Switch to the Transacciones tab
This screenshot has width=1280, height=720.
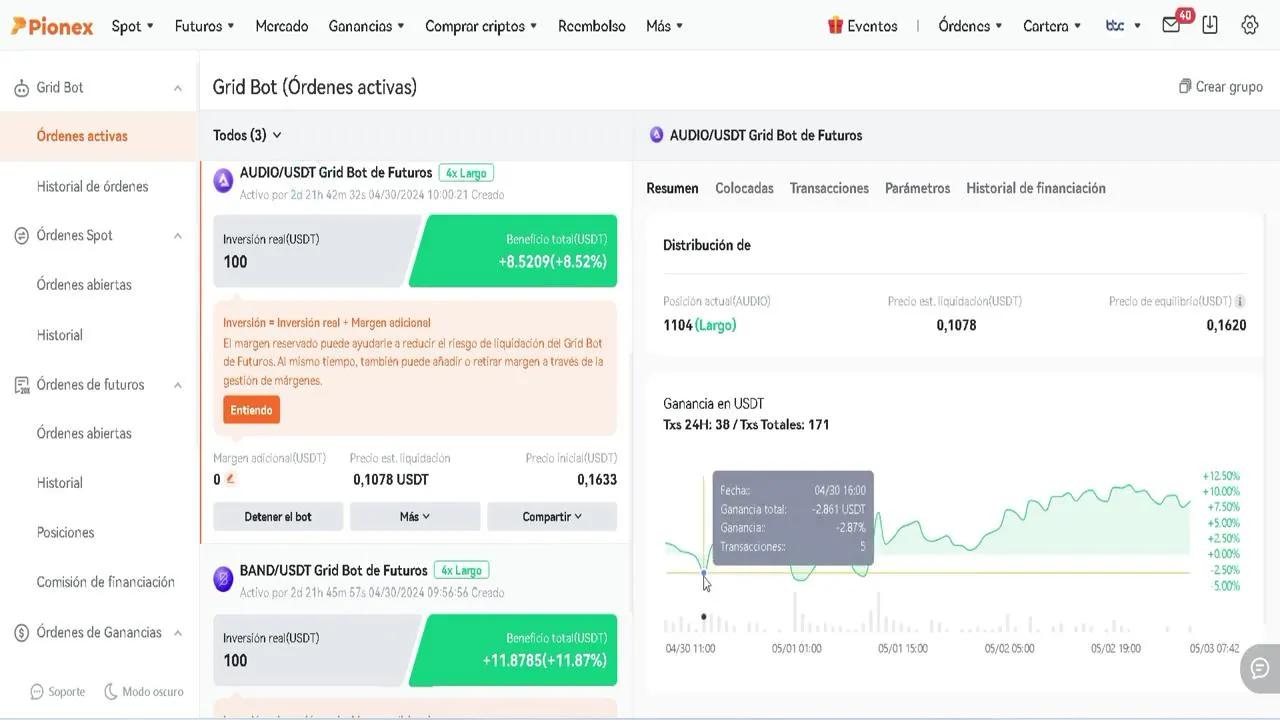pos(828,188)
